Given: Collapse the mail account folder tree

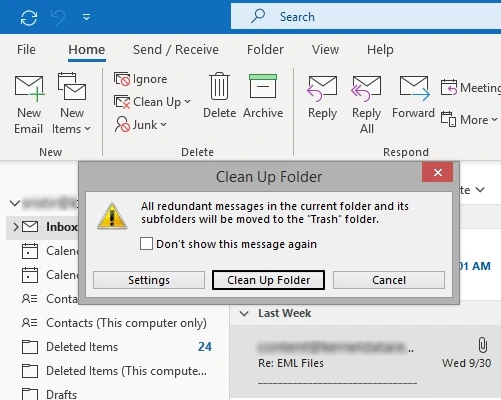Looking at the screenshot, I should pyautogui.click(x=15, y=203).
